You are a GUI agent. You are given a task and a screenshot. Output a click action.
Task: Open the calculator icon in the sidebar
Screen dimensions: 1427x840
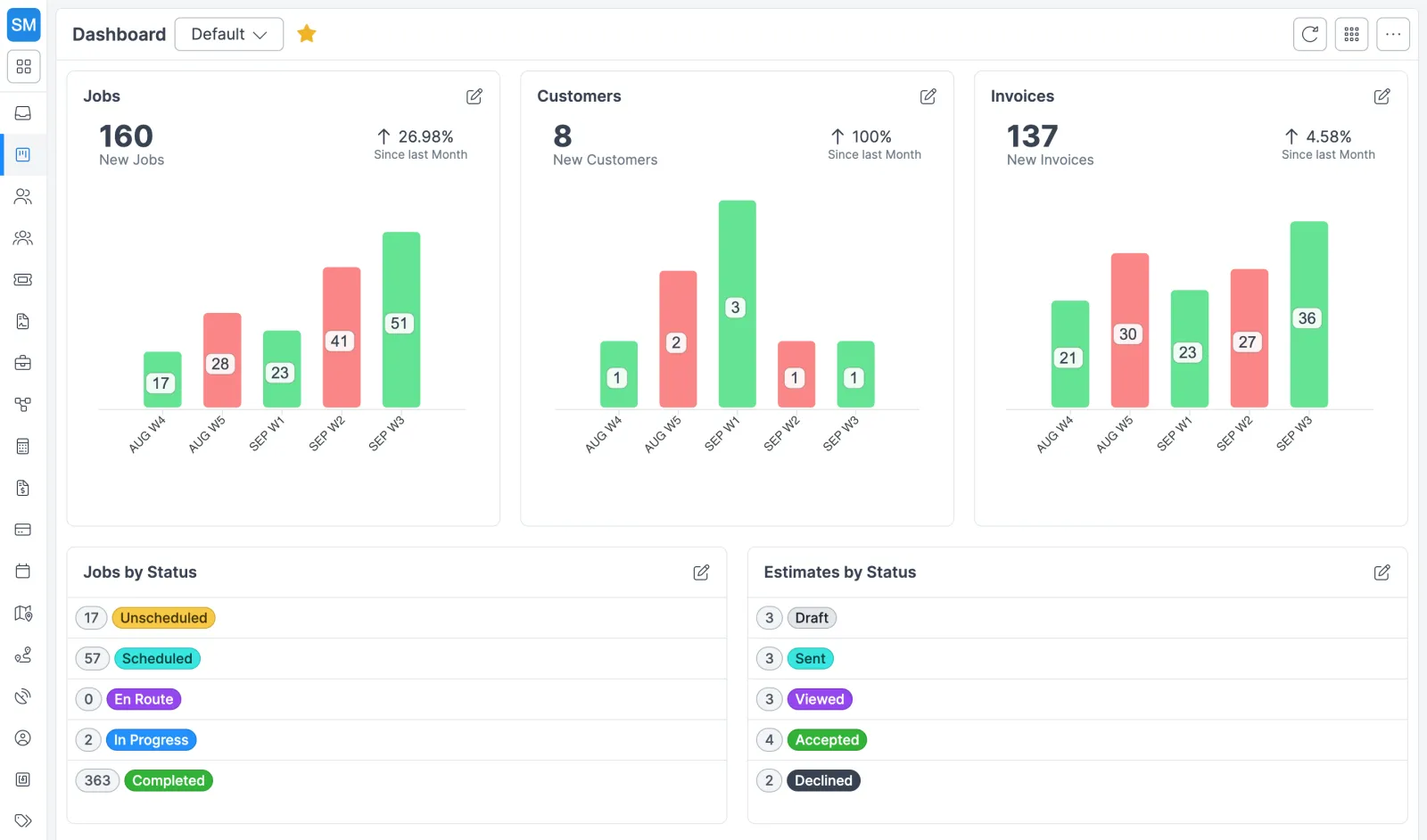pyautogui.click(x=23, y=447)
